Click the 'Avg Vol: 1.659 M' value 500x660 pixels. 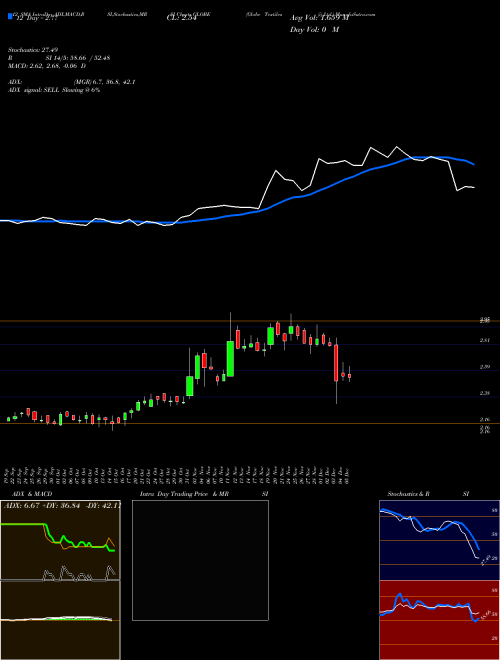tap(319, 18)
